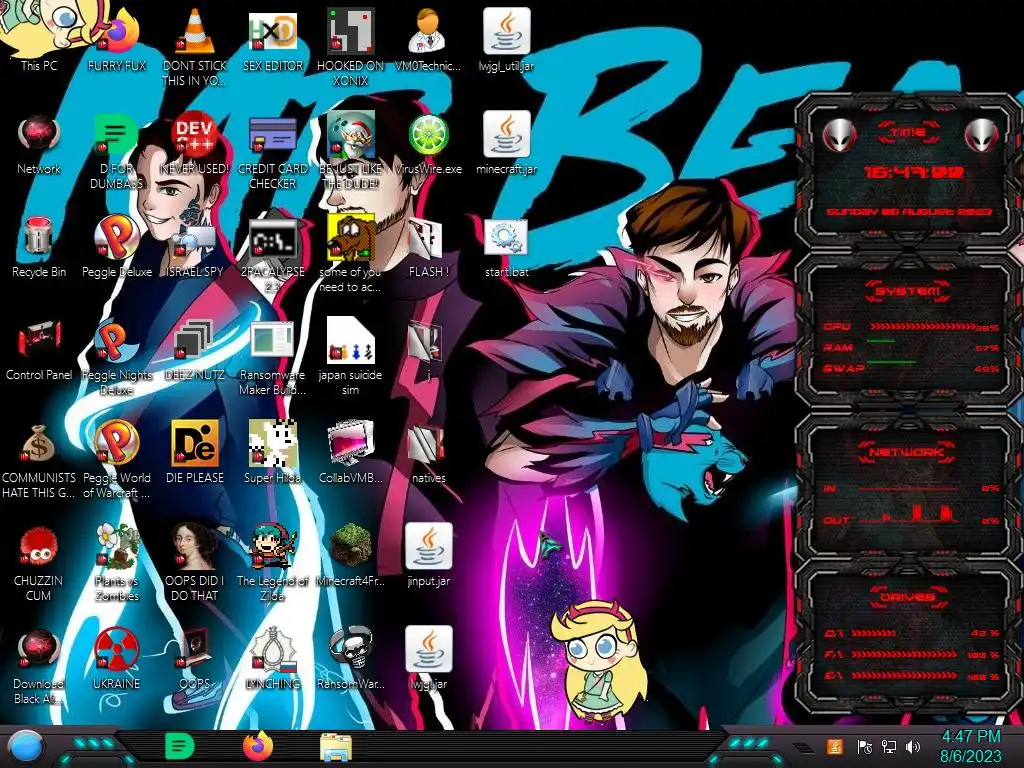Click the right alien head in the TIME widget
This screenshot has height=768, width=1024.
tap(982, 135)
